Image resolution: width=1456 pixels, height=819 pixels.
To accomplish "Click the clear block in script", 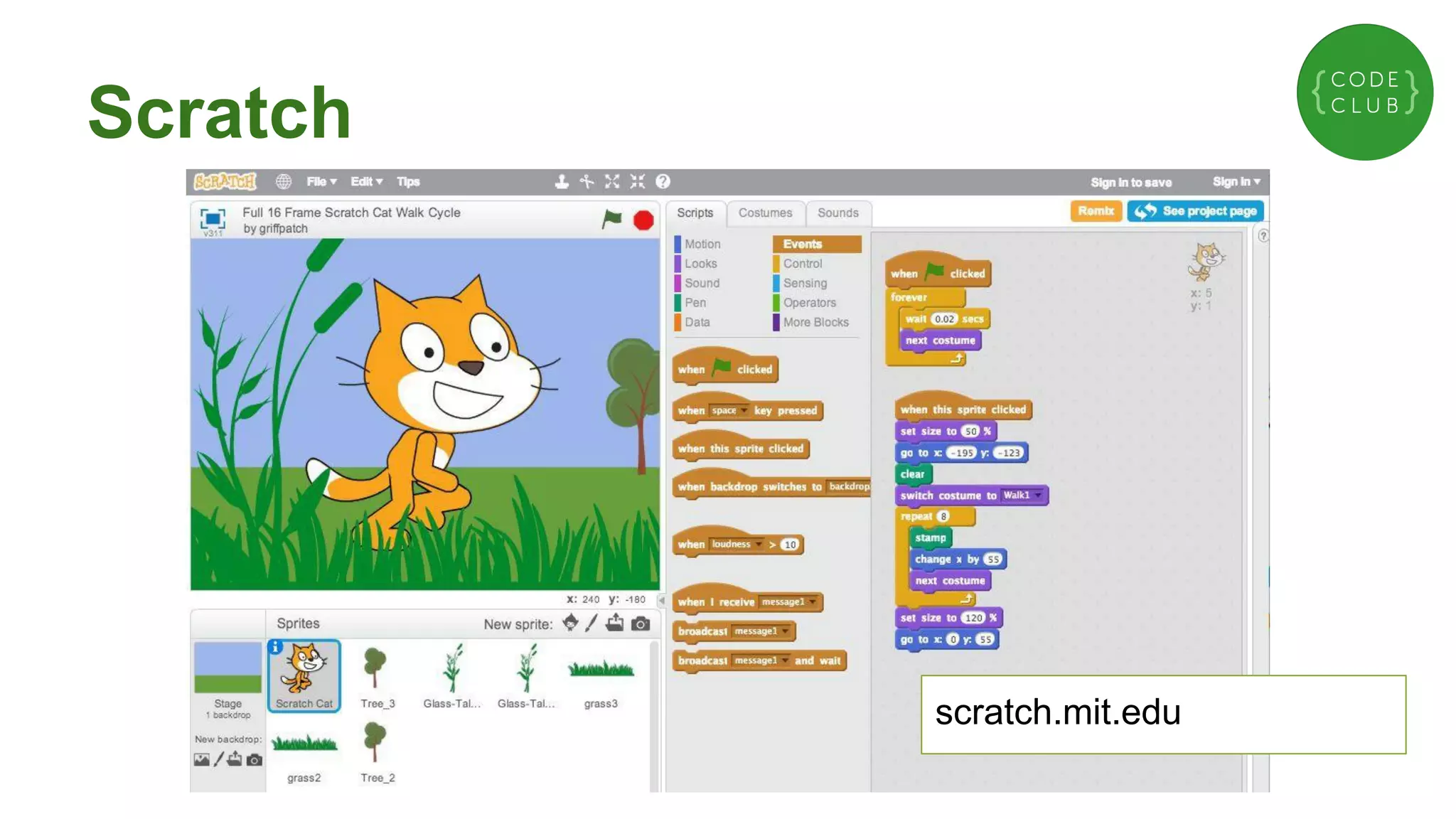I will pyautogui.click(x=913, y=474).
